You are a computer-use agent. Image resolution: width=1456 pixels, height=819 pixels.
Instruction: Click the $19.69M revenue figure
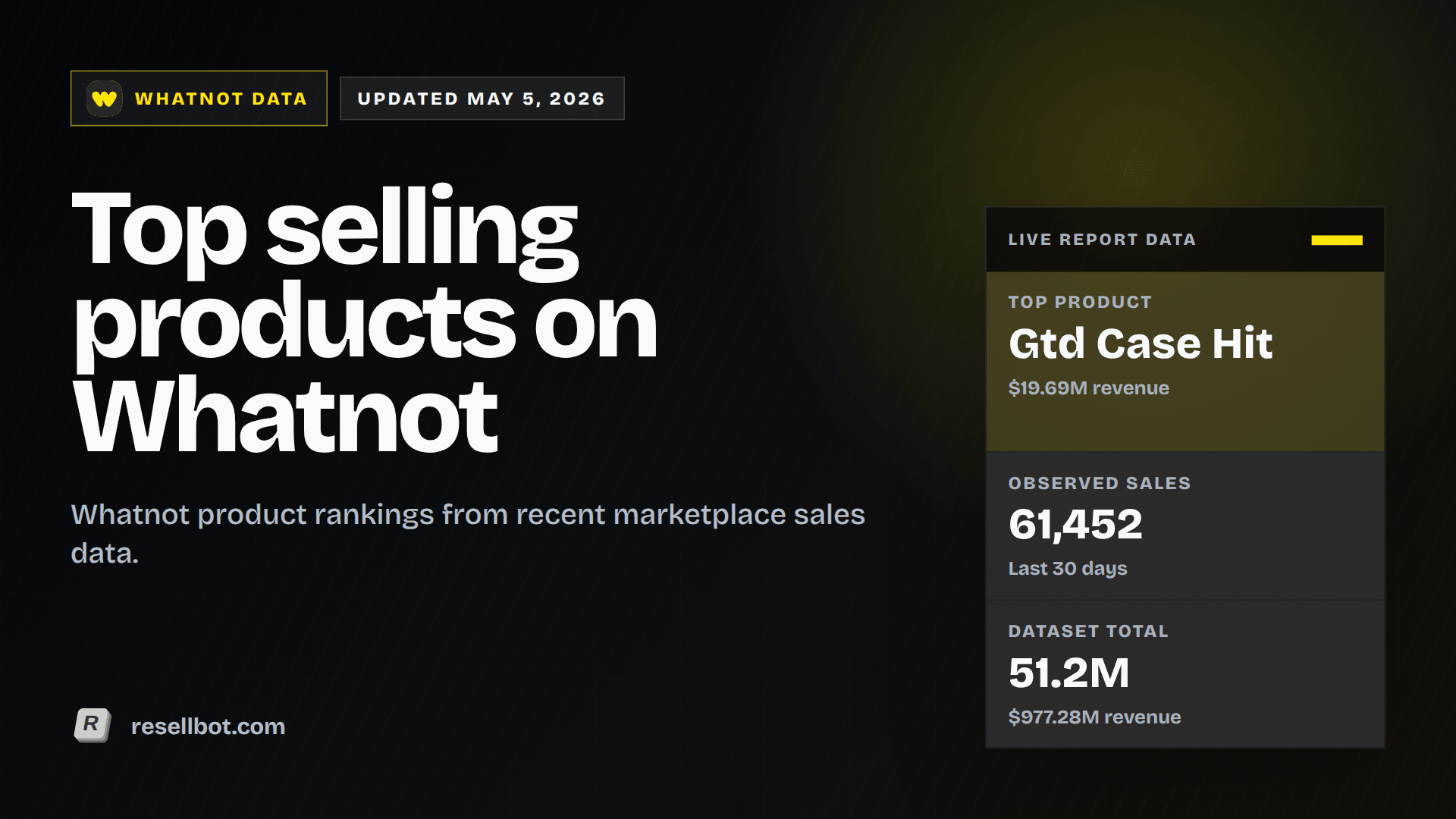(1088, 388)
